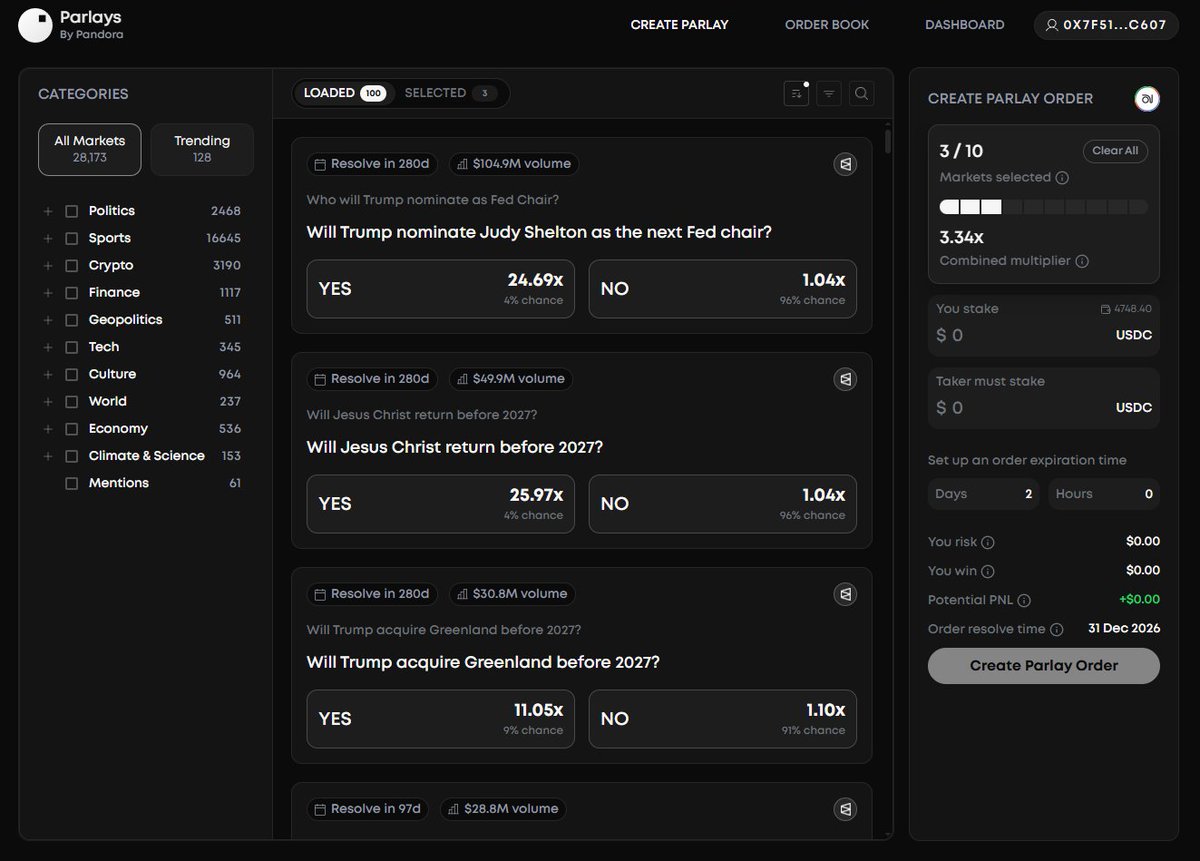Click the share icon on Judy Shelton market
This screenshot has width=1200, height=861.
click(845, 164)
